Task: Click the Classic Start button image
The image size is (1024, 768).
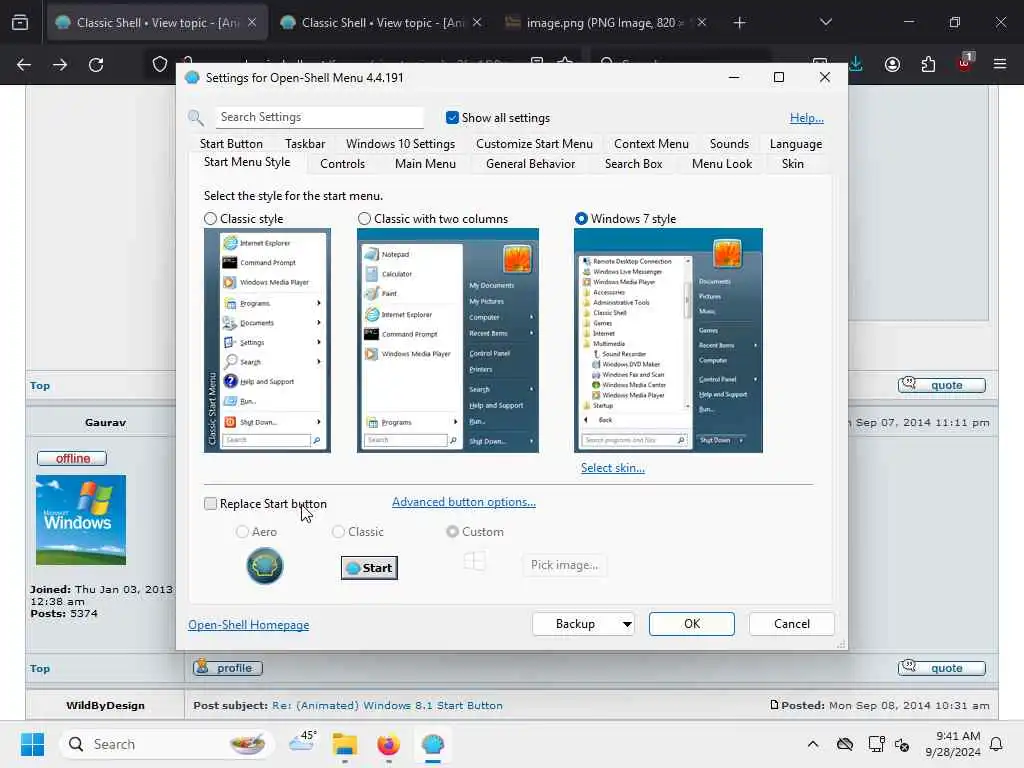Action: pyautogui.click(x=370, y=568)
